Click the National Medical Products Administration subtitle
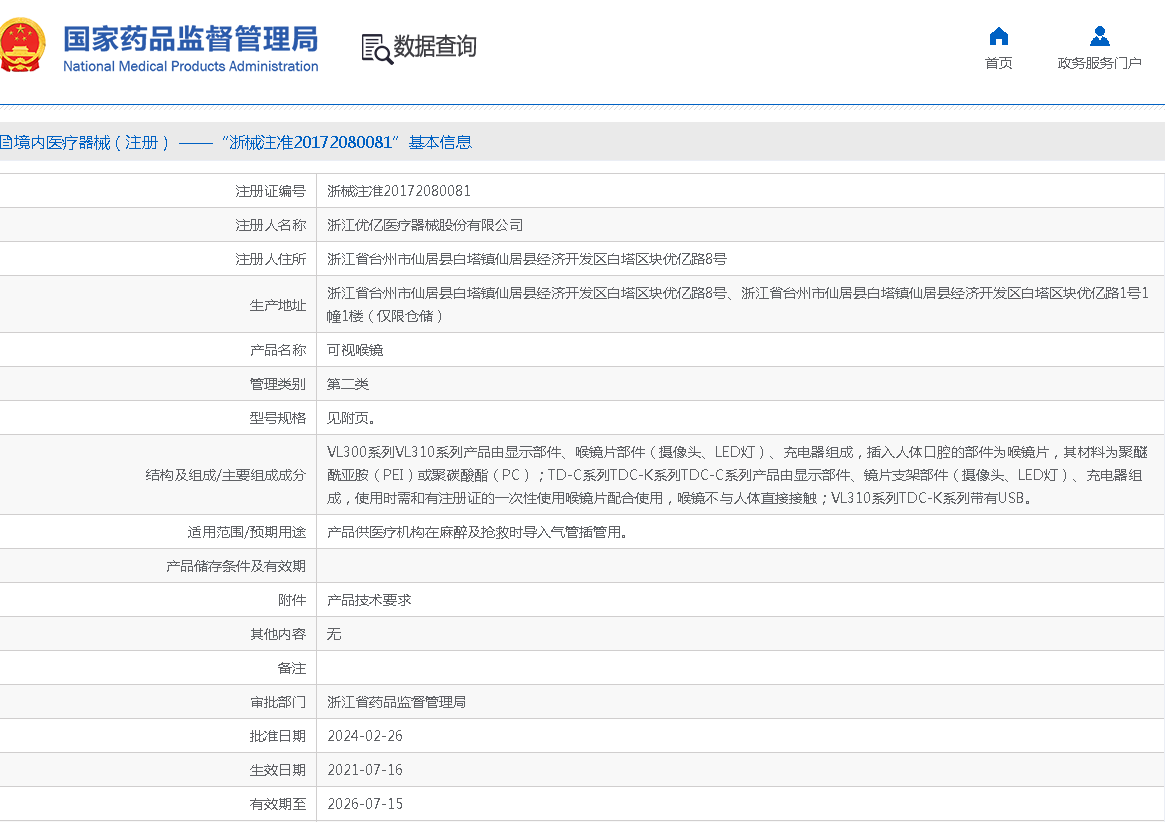Screen dimensions: 1165x822 coord(190,67)
